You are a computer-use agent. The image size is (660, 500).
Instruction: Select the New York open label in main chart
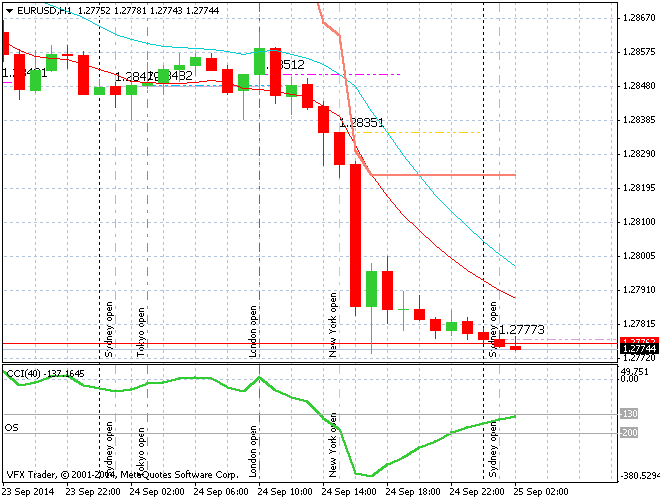click(x=333, y=325)
